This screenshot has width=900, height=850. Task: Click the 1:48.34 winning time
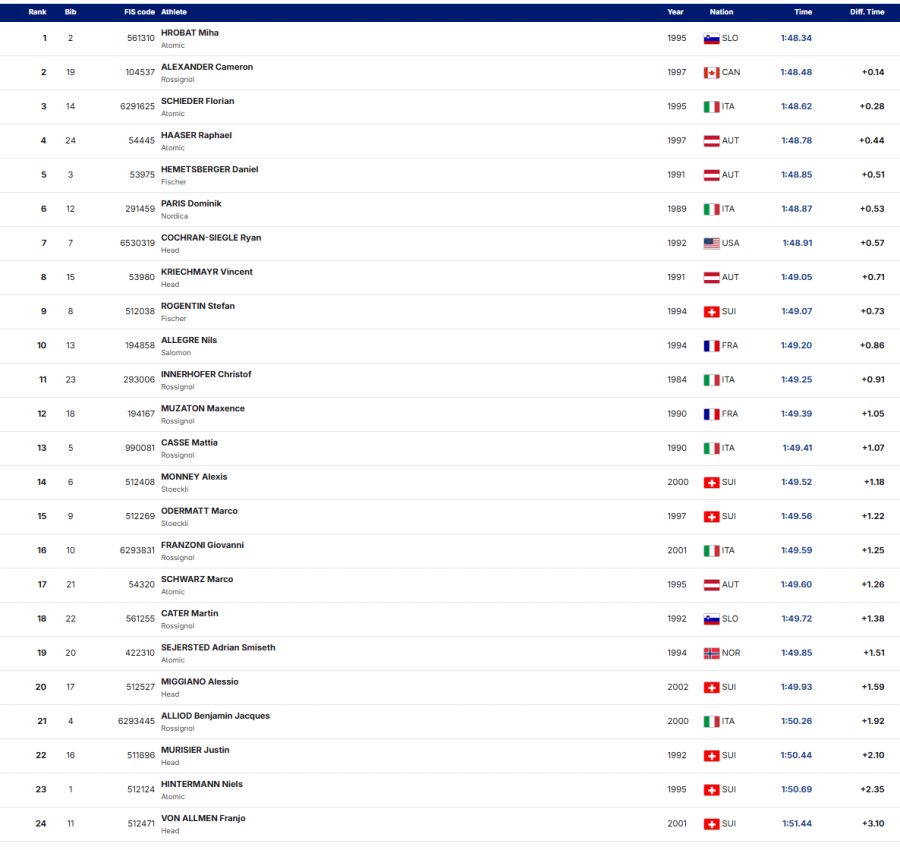coord(796,38)
